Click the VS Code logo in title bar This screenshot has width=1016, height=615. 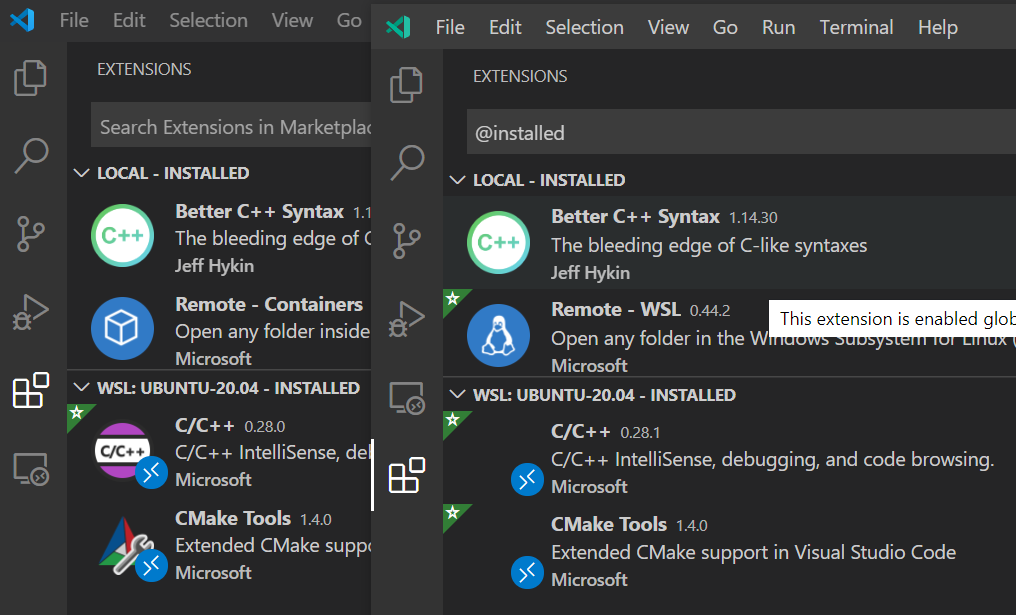398,27
